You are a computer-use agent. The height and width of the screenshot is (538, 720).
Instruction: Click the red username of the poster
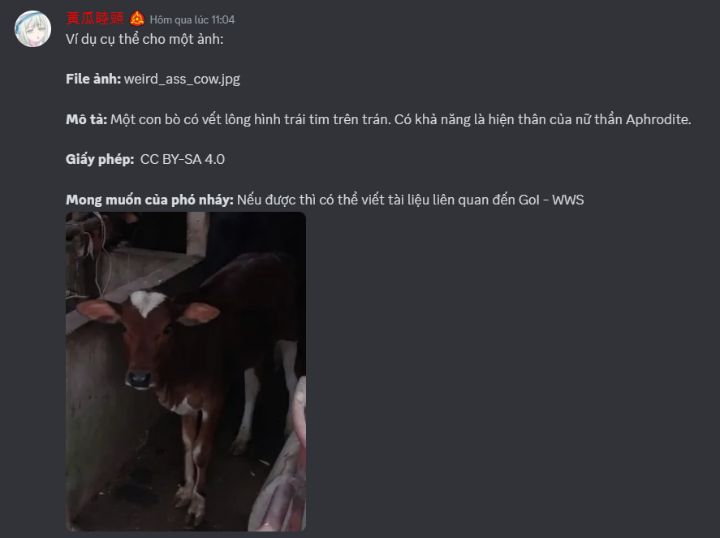[95, 18]
